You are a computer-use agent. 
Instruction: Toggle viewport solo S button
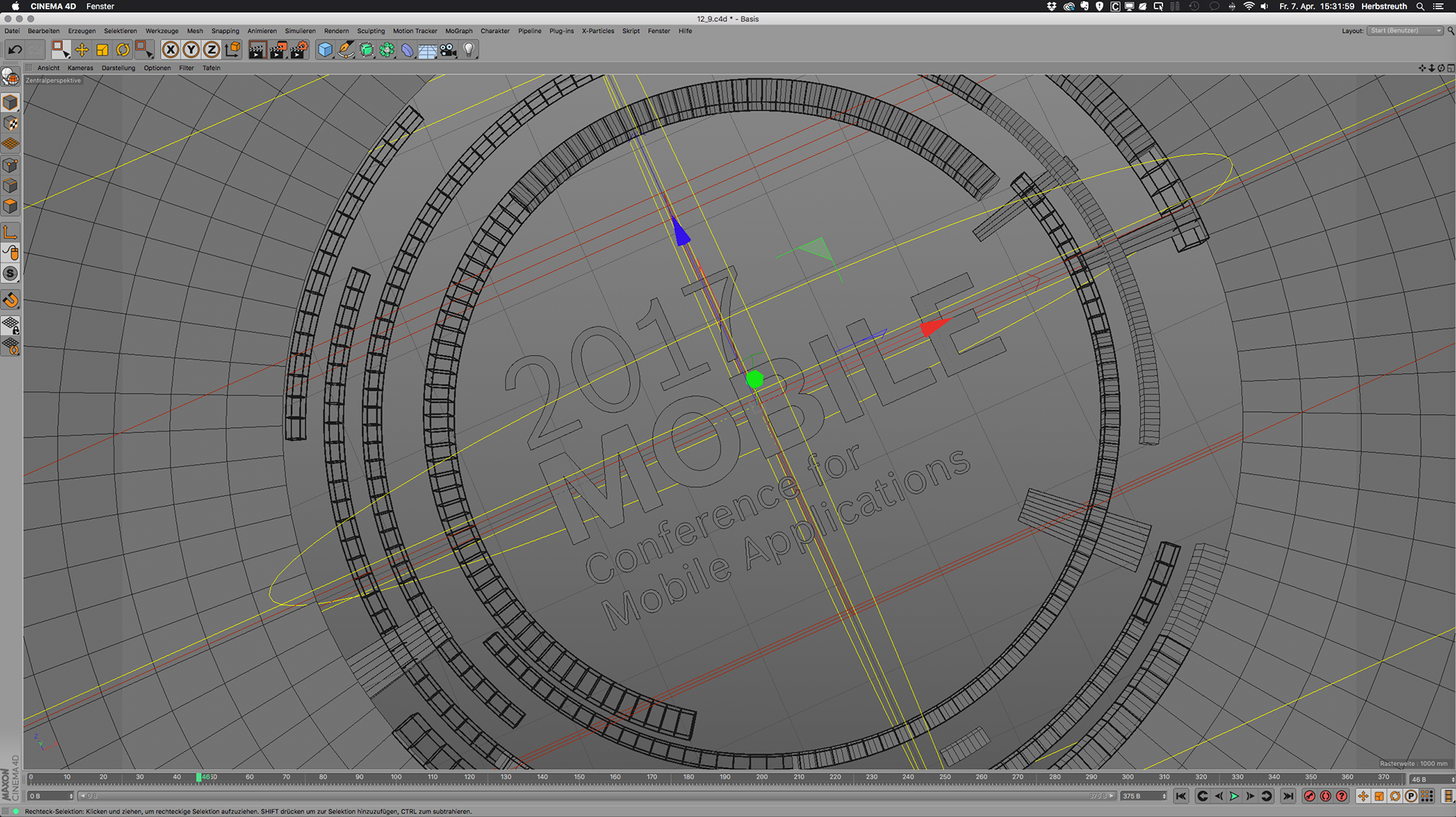coord(11,273)
